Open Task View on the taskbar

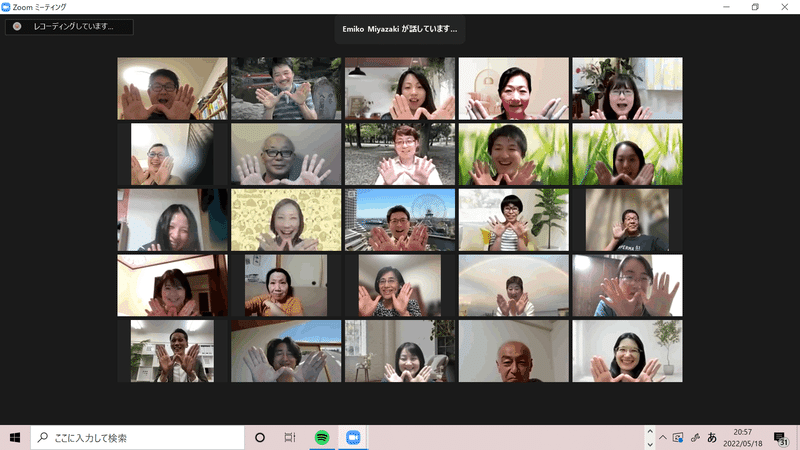290,437
